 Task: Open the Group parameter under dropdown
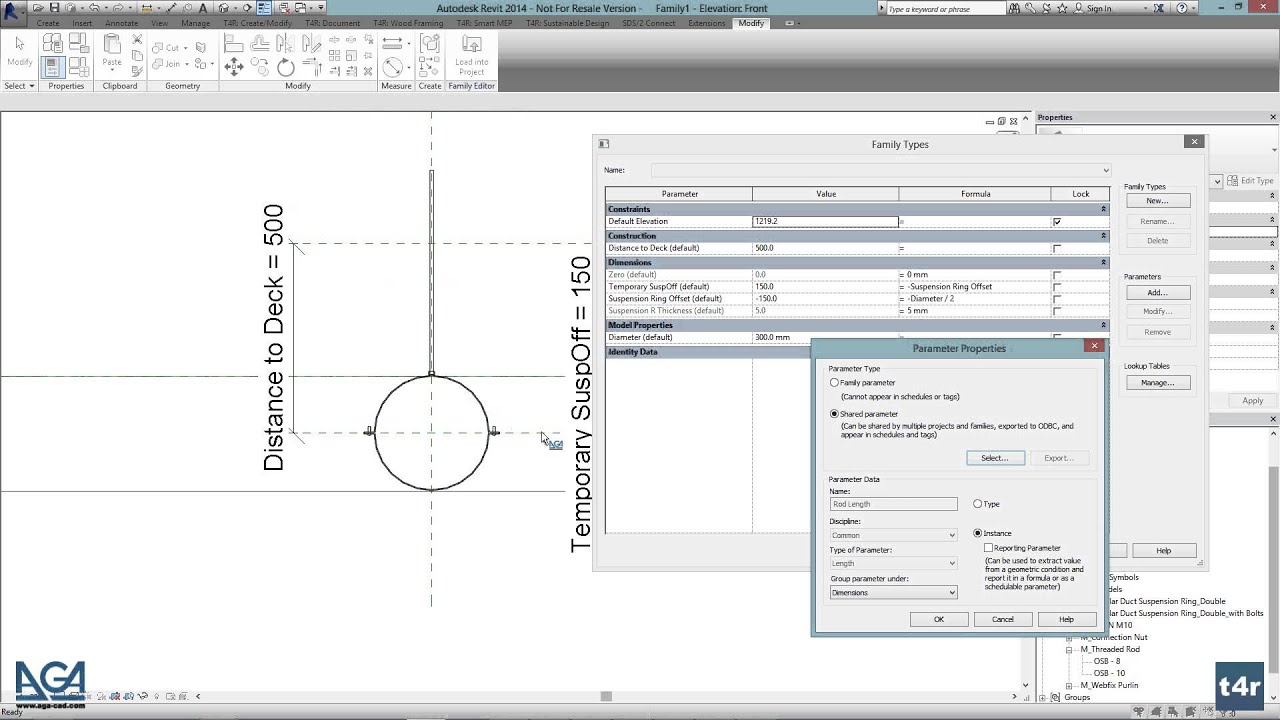[x=893, y=592]
